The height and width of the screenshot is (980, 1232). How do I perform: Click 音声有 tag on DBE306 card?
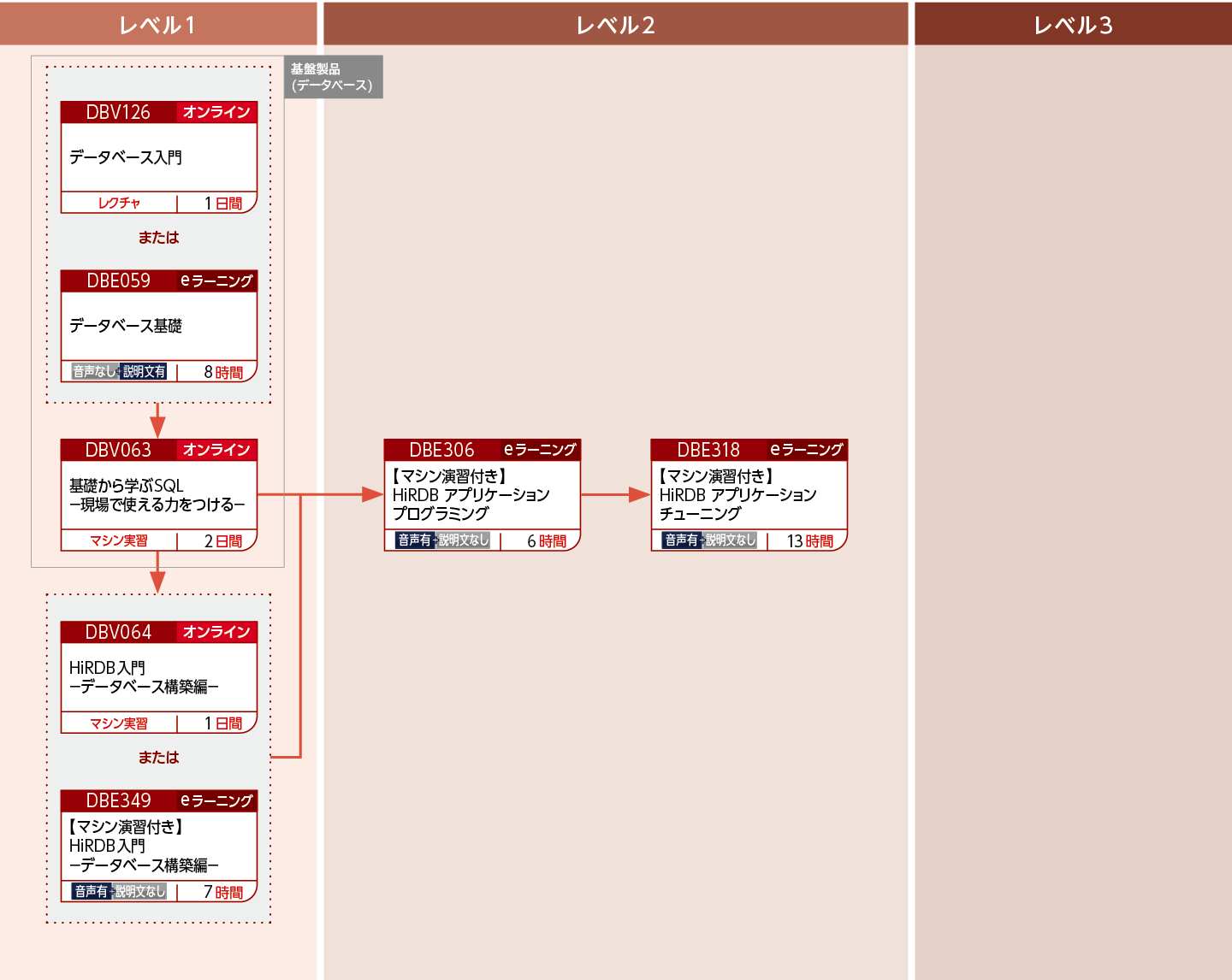coord(414,540)
